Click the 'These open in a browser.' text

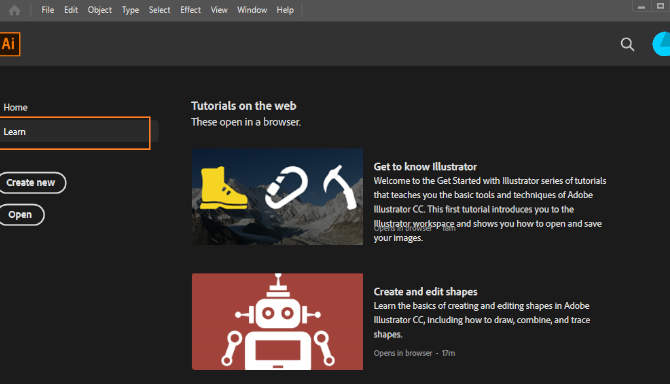(x=246, y=122)
